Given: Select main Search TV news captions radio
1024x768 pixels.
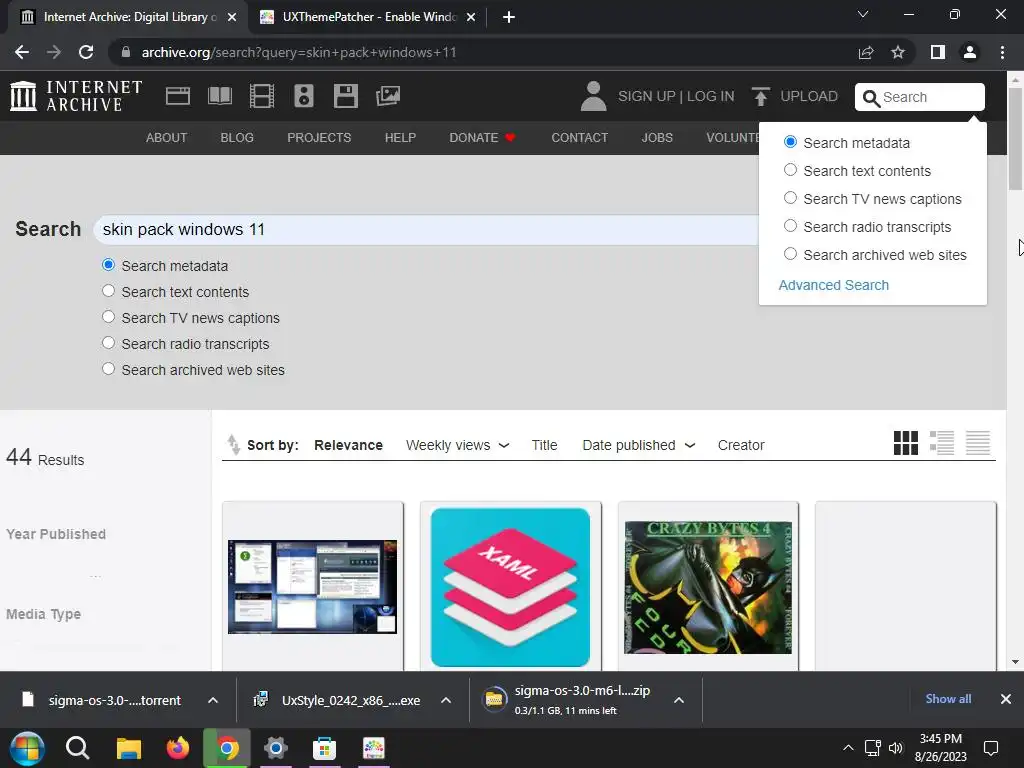Looking at the screenshot, I should 108,317.
